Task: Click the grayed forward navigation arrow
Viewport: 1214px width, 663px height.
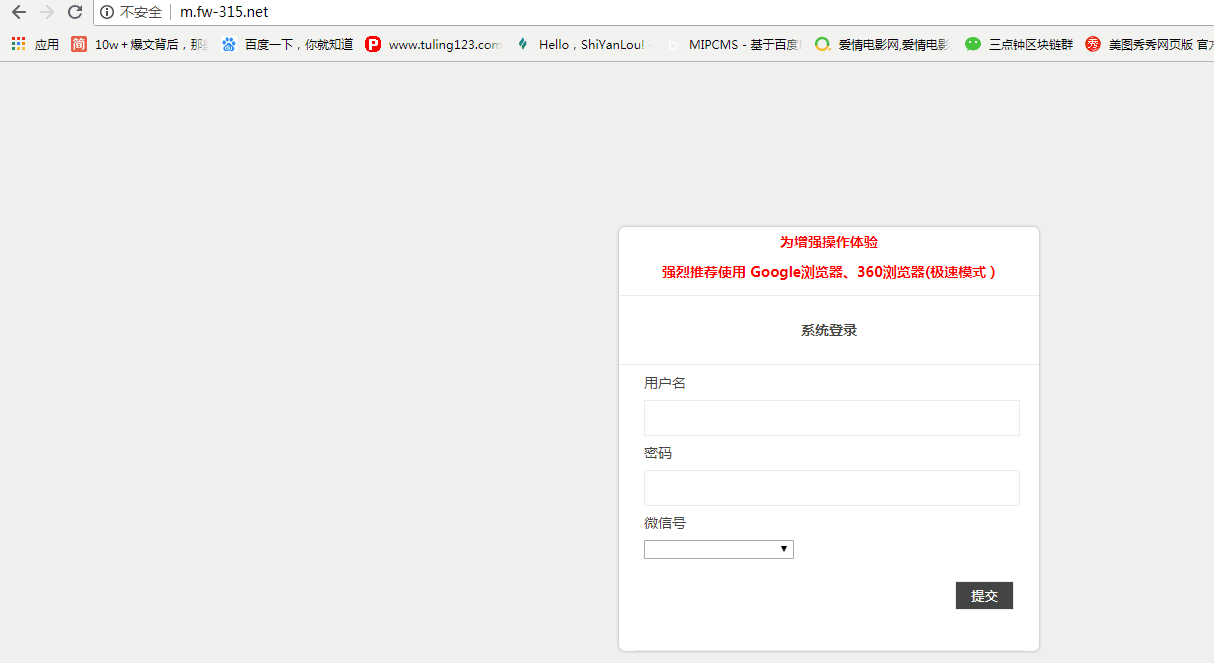Action: (45, 12)
